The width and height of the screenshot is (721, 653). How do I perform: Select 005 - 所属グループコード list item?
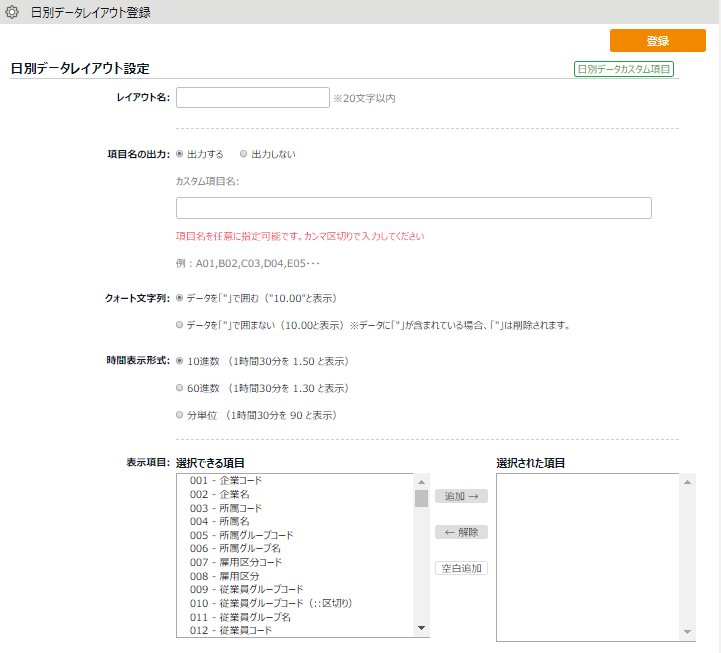[295, 535]
